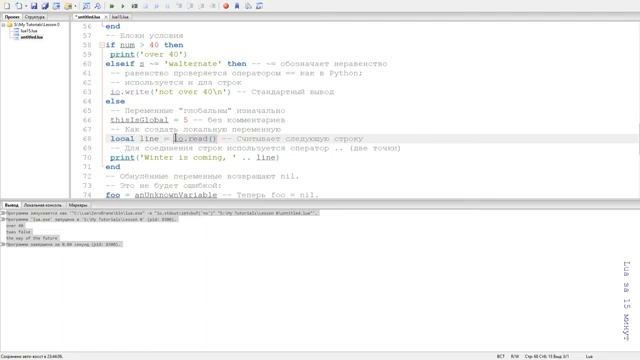Click line number 63 in the gutter

point(87,92)
